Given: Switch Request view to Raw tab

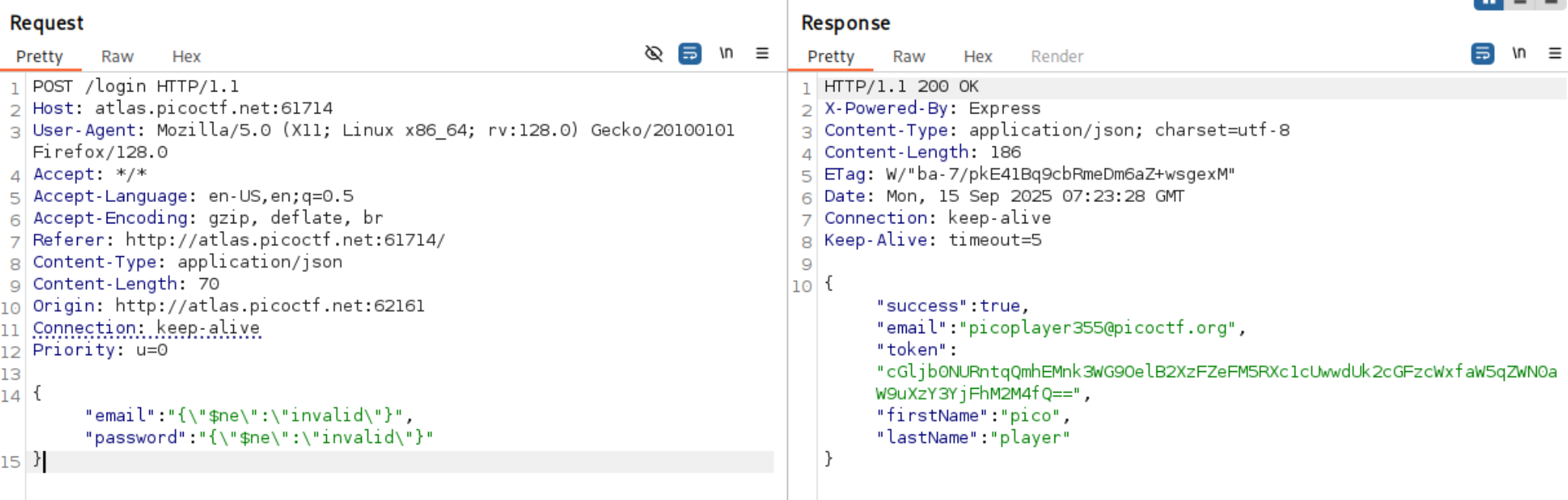Looking at the screenshot, I should click(117, 56).
